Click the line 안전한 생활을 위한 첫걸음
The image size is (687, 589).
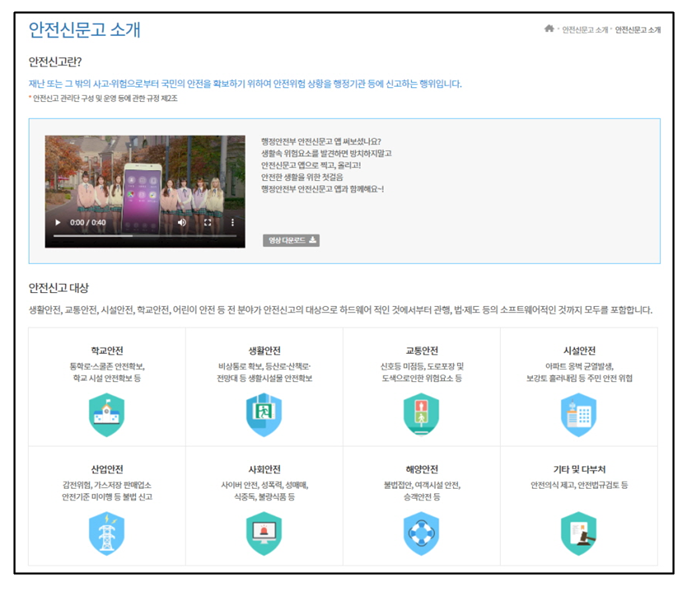click(302, 177)
